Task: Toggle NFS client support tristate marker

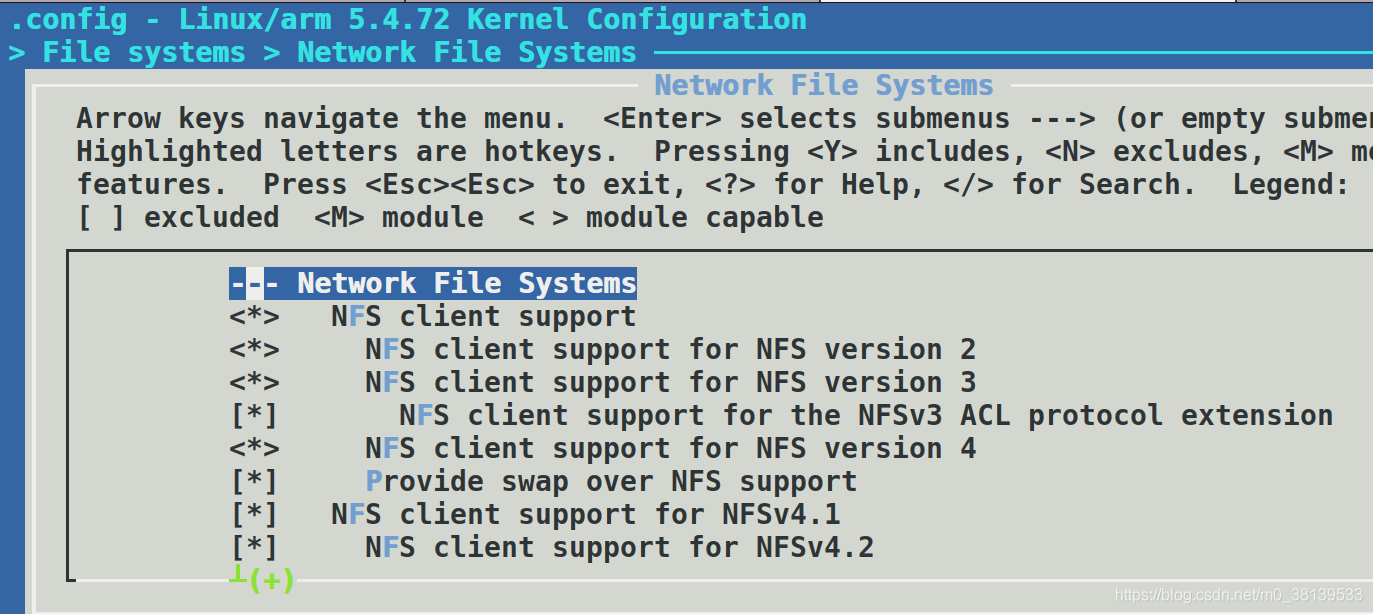Action: (x=254, y=317)
